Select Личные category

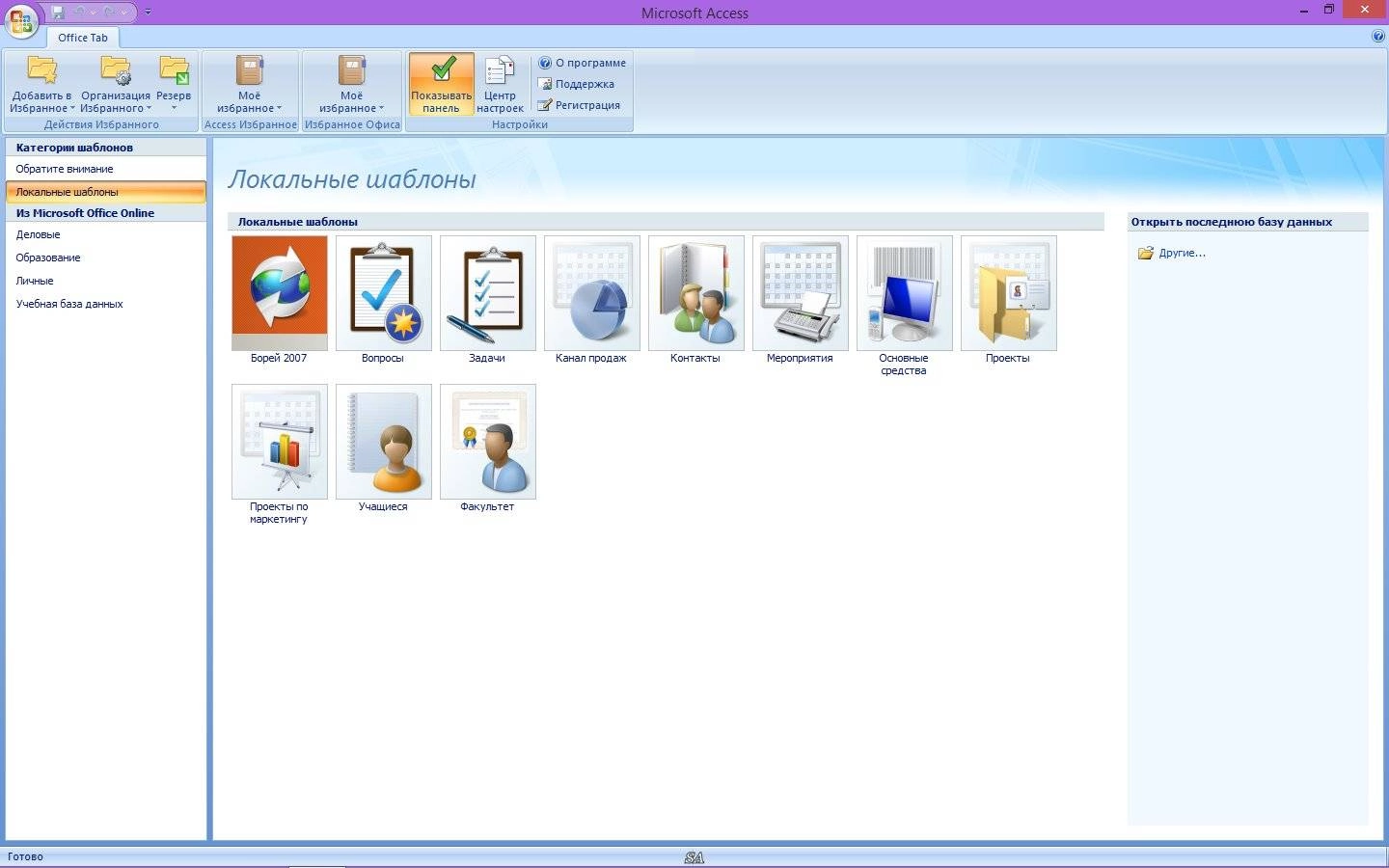tap(106, 281)
